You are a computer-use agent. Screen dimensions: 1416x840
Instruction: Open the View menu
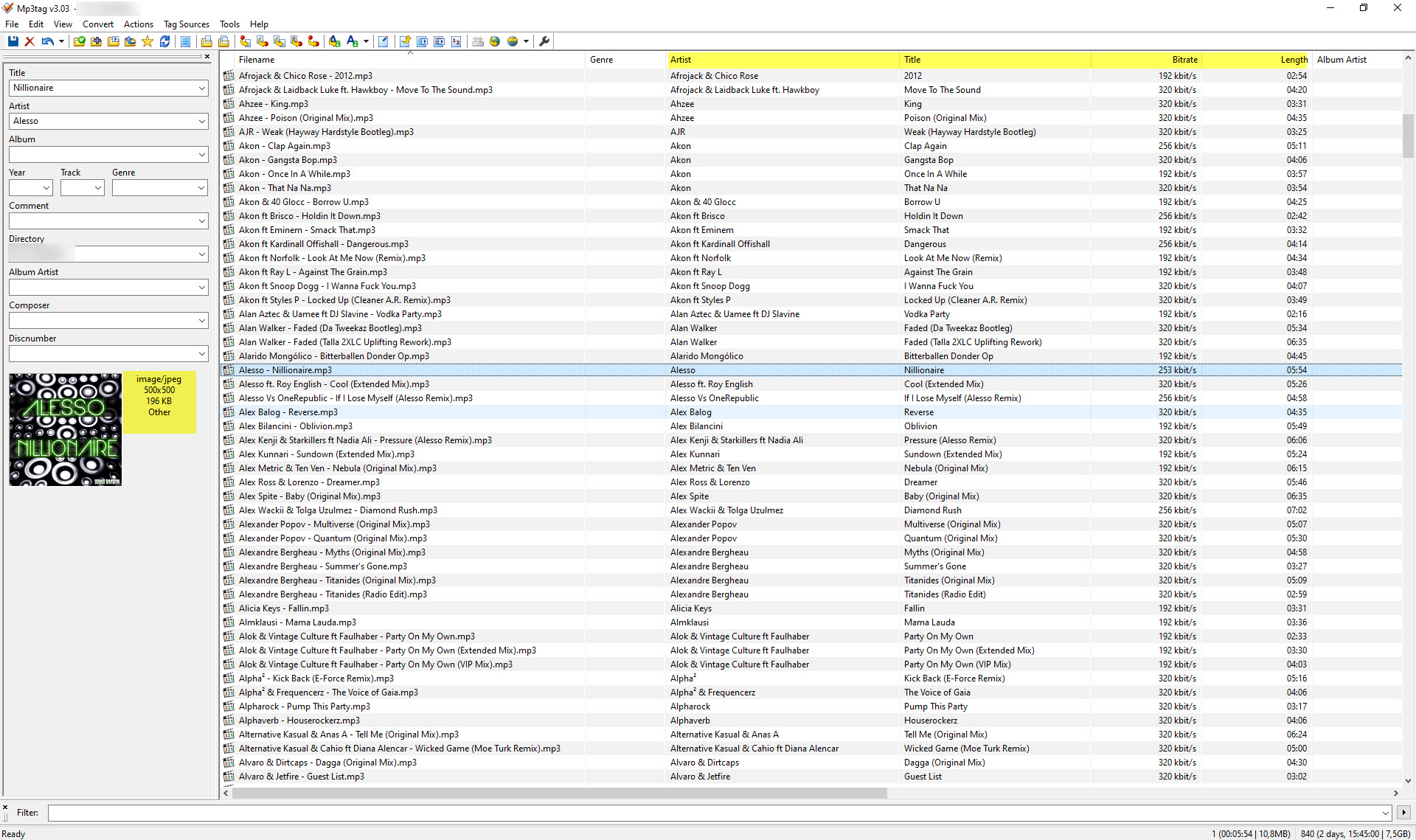(63, 24)
